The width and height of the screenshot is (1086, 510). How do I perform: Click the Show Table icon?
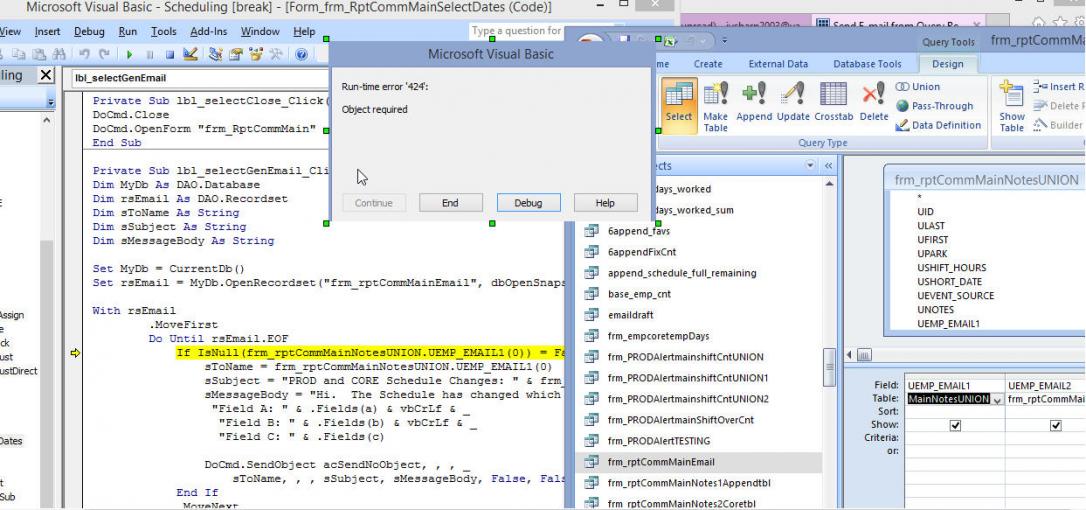click(1012, 106)
